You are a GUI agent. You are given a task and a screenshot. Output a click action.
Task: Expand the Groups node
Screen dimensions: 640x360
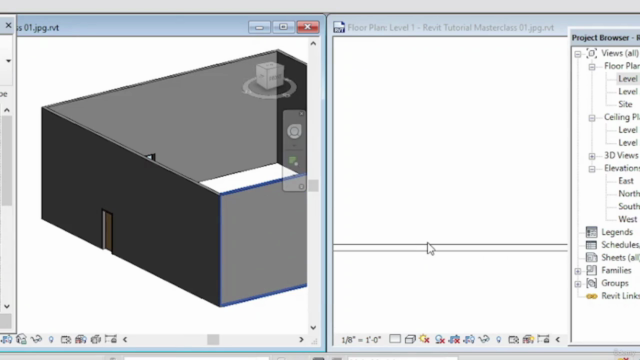tap(578, 284)
